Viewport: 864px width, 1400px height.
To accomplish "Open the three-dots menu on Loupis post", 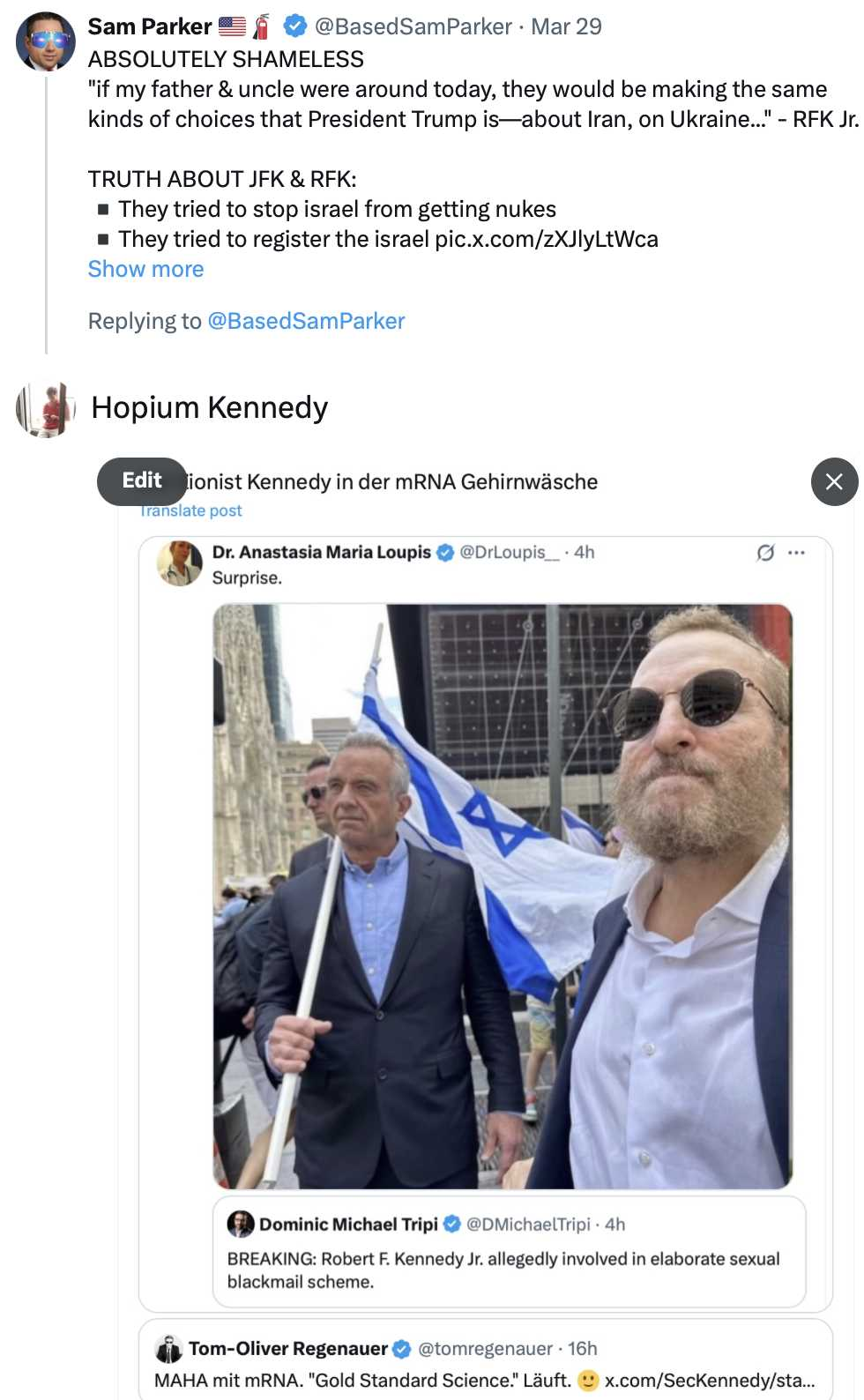I will click(x=796, y=553).
